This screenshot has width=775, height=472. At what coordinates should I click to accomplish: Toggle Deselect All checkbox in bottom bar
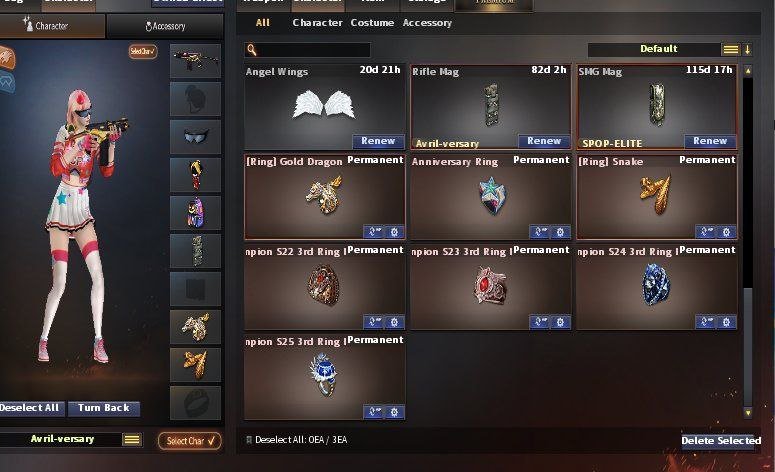pos(249,440)
